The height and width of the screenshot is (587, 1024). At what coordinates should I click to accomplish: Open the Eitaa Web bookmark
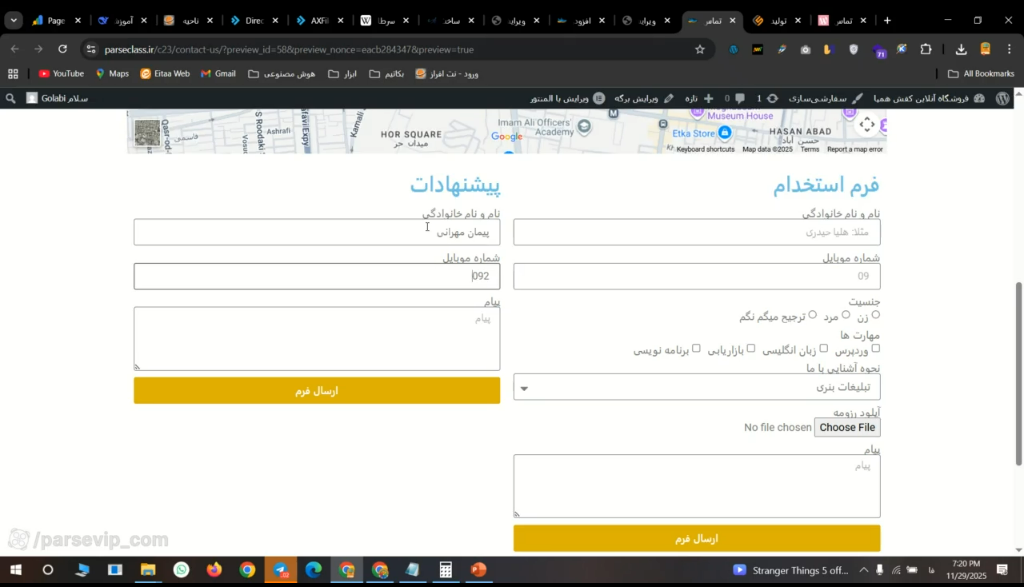coord(165,74)
